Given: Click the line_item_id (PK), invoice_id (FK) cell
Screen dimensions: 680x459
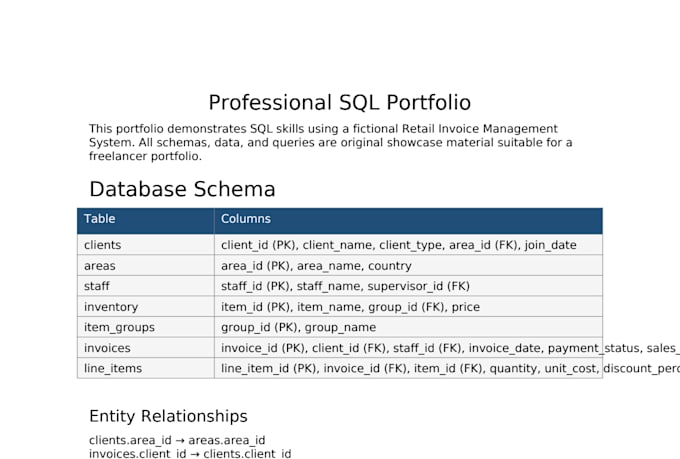Looking at the screenshot, I should [x=408, y=368].
